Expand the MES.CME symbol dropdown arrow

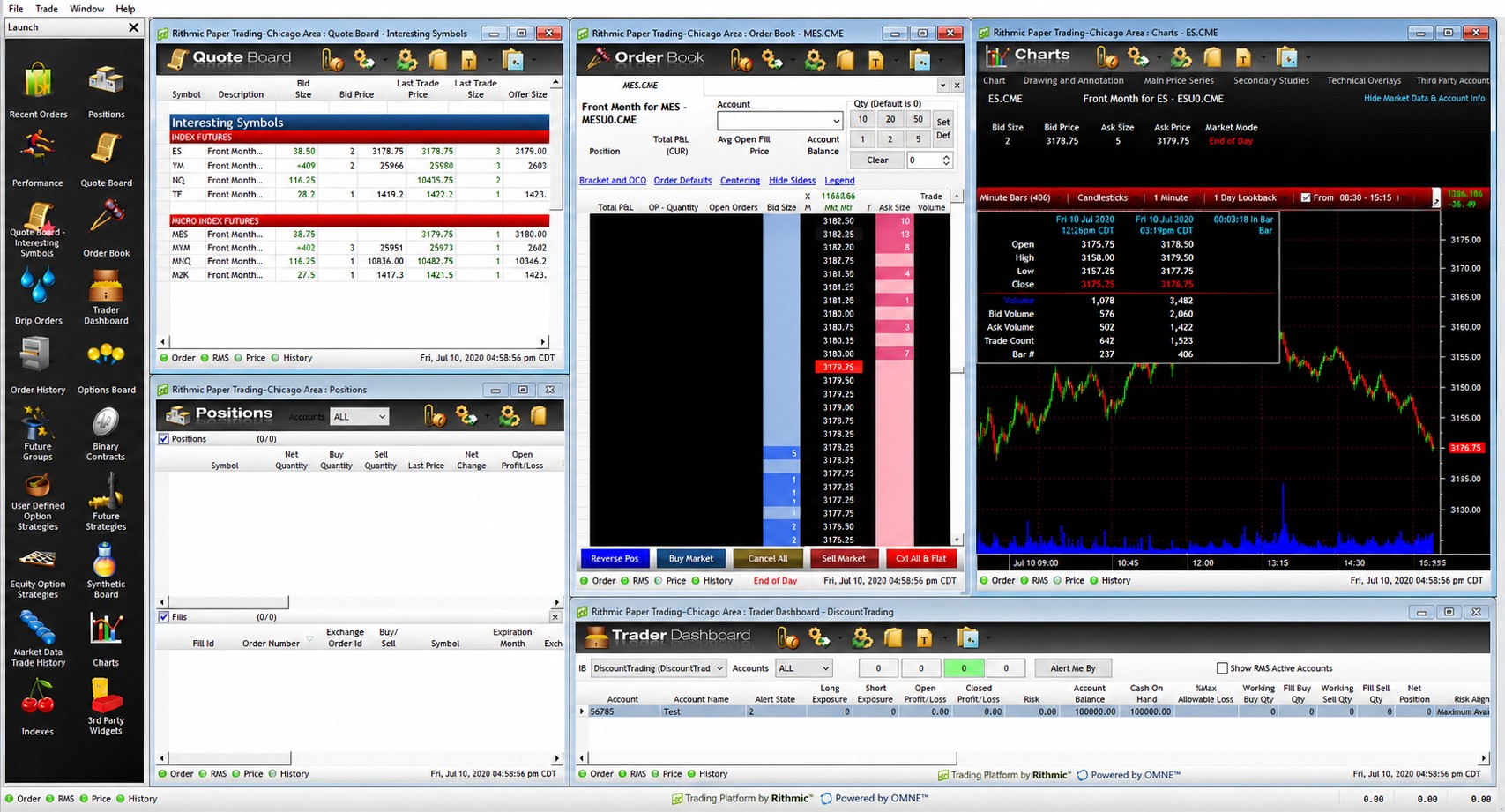pos(942,86)
